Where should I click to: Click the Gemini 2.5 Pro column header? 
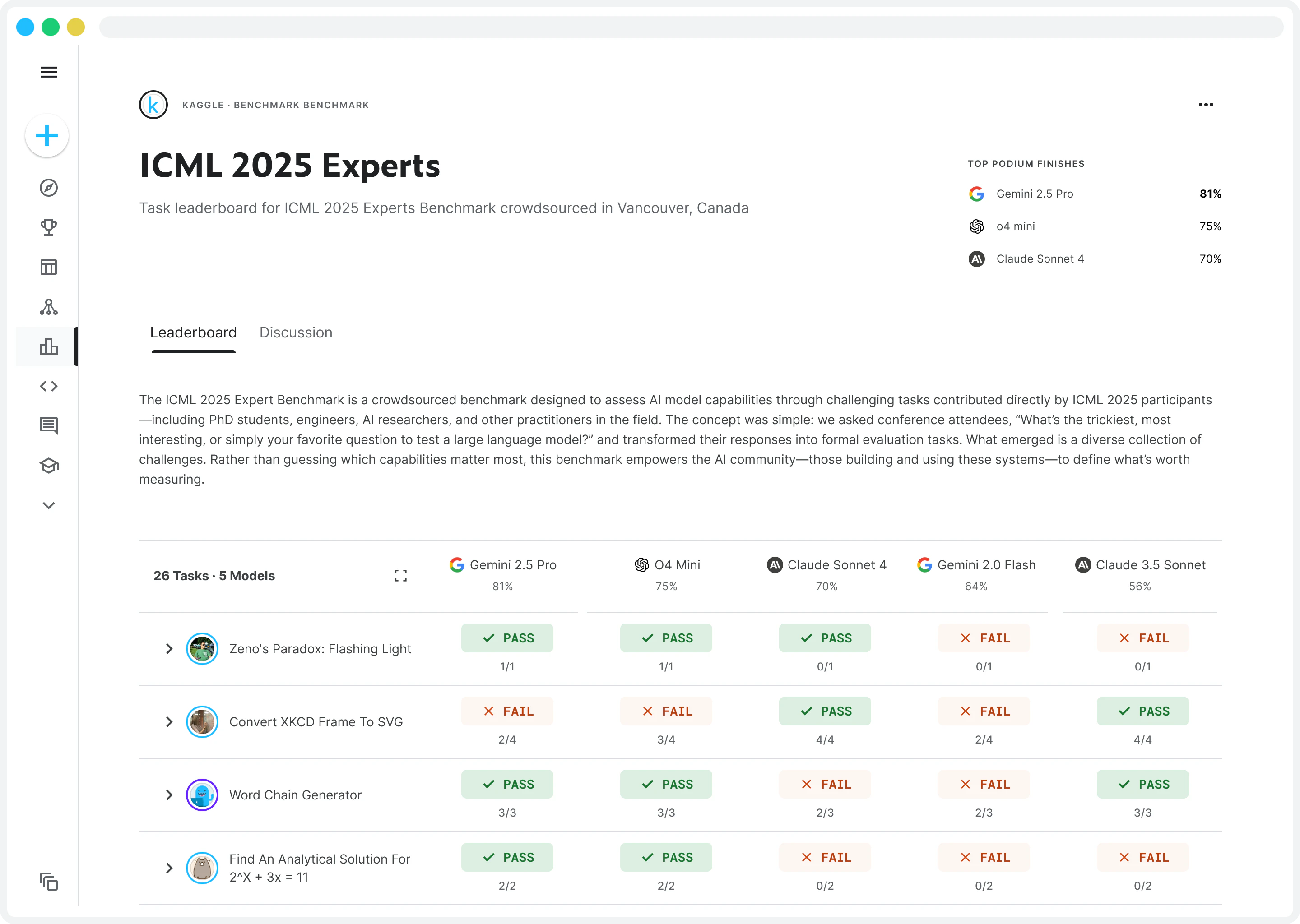(503, 565)
